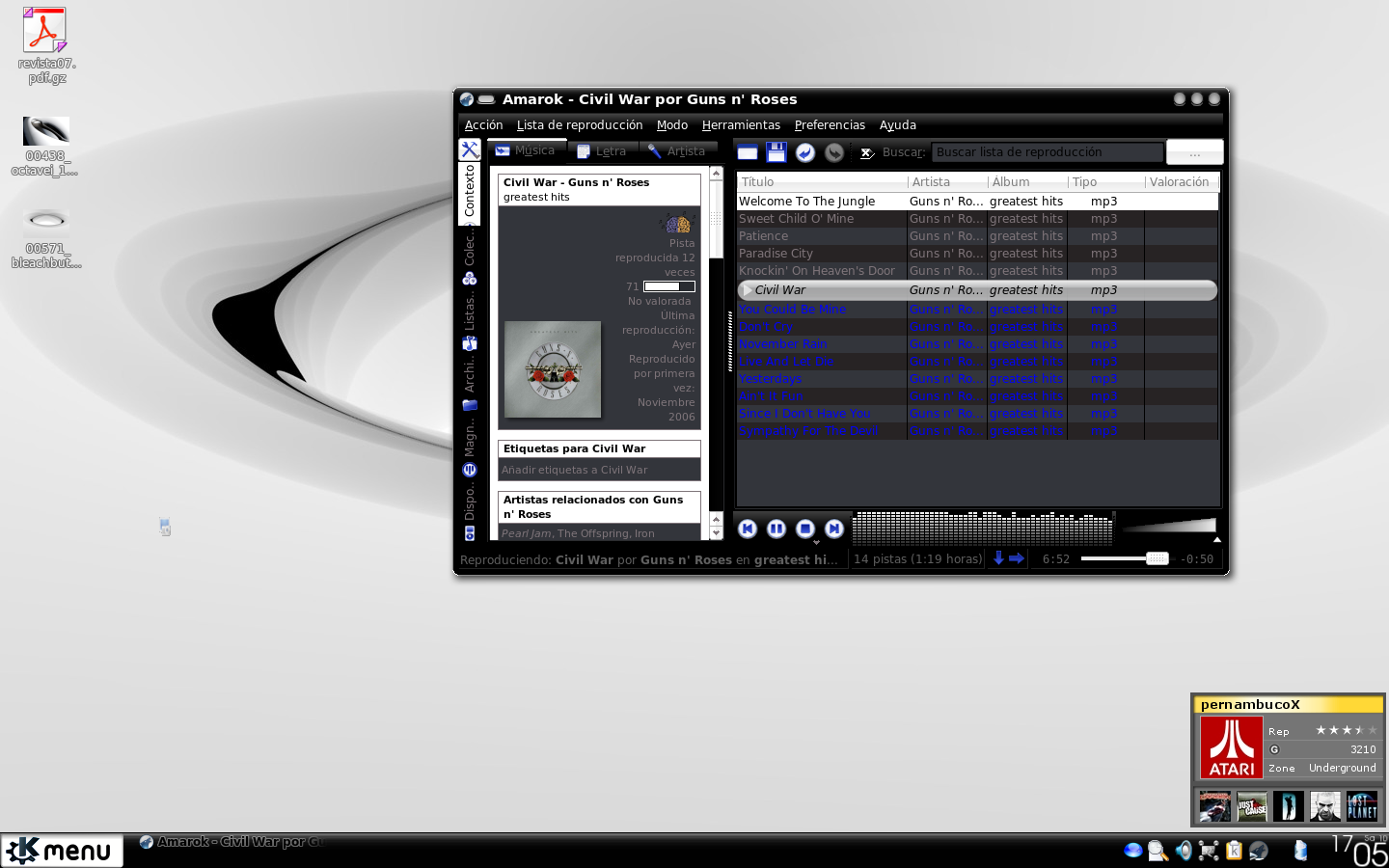Undo the last playlist change
Screen dimensions: 1389x868
[x=805, y=152]
